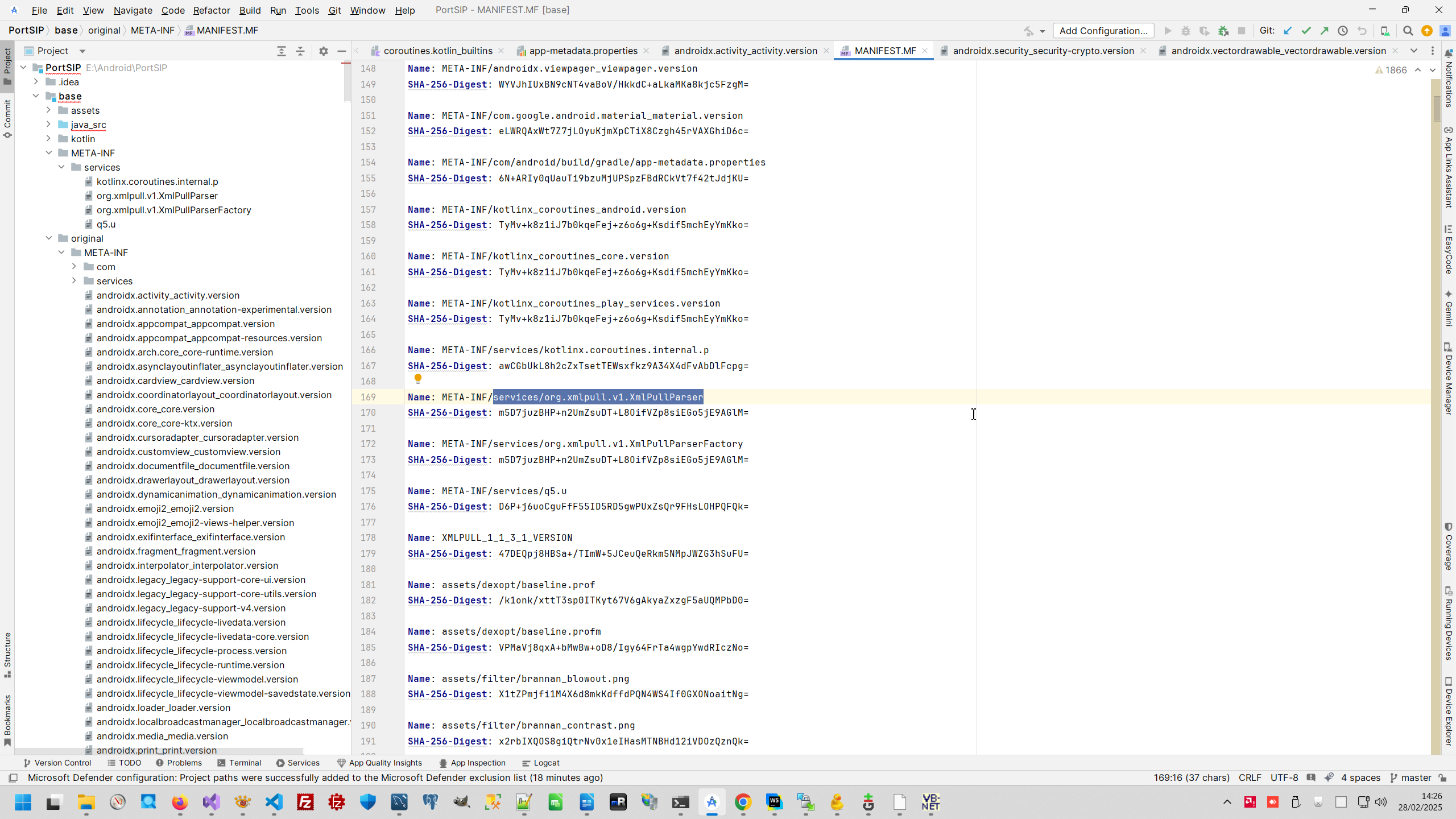
Task: Open Search Everywhere with the magnifier icon
Action: coord(1409,31)
